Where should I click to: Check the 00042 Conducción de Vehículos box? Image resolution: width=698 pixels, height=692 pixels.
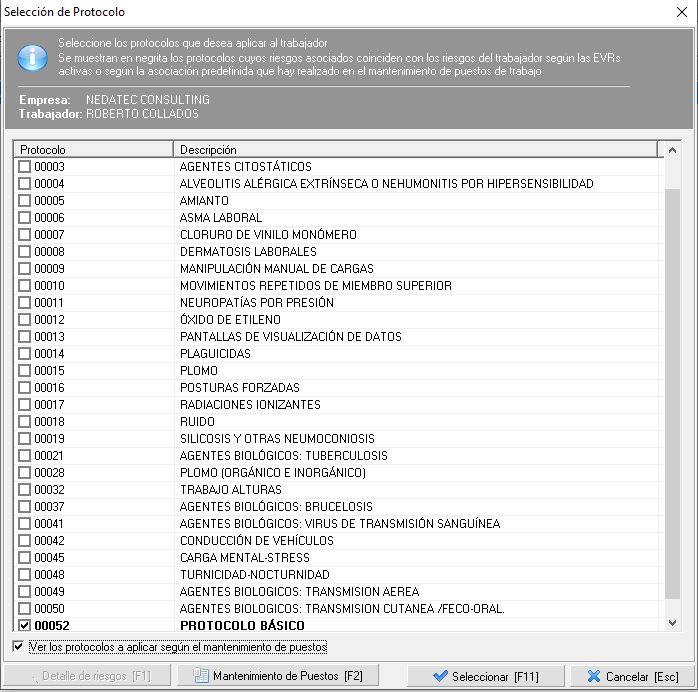point(24,540)
